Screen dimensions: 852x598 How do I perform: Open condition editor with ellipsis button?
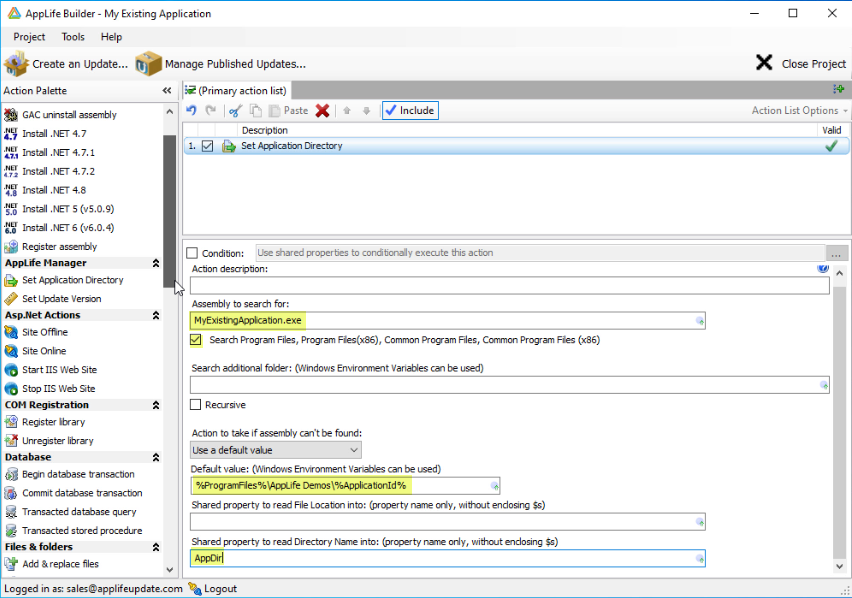pyautogui.click(x=836, y=253)
